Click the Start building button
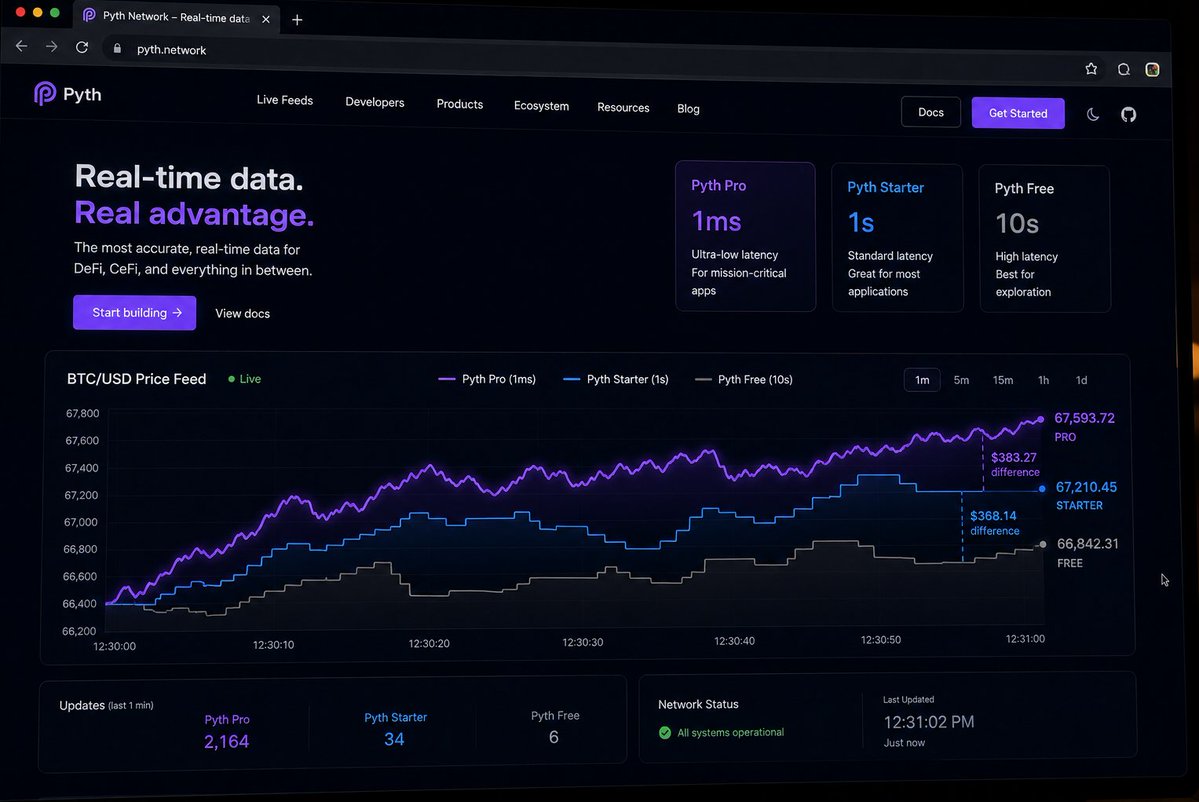The height and width of the screenshot is (802, 1199). pyautogui.click(x=135, y=313)
